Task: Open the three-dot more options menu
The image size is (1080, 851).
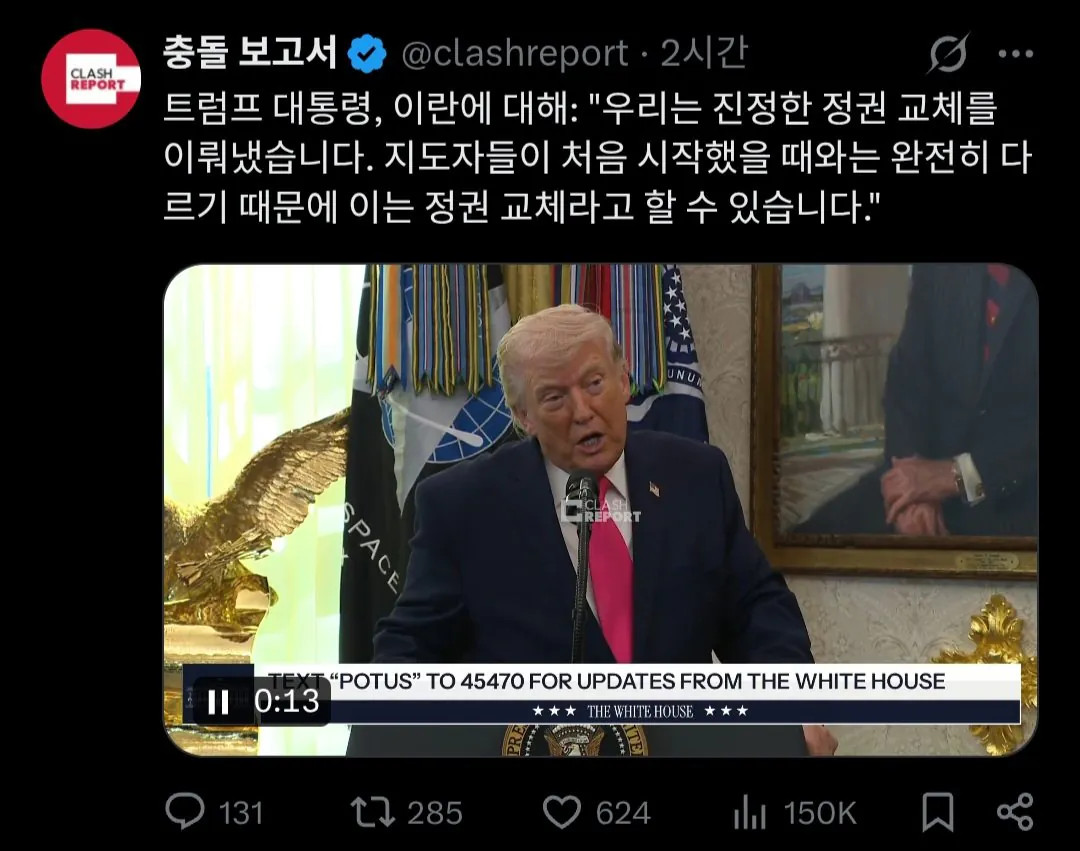Action: tap(1016, 54)
